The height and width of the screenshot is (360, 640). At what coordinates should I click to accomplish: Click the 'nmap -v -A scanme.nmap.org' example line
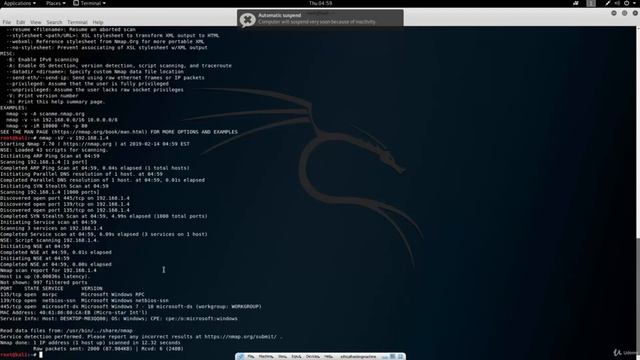click(x=45, y=114)
